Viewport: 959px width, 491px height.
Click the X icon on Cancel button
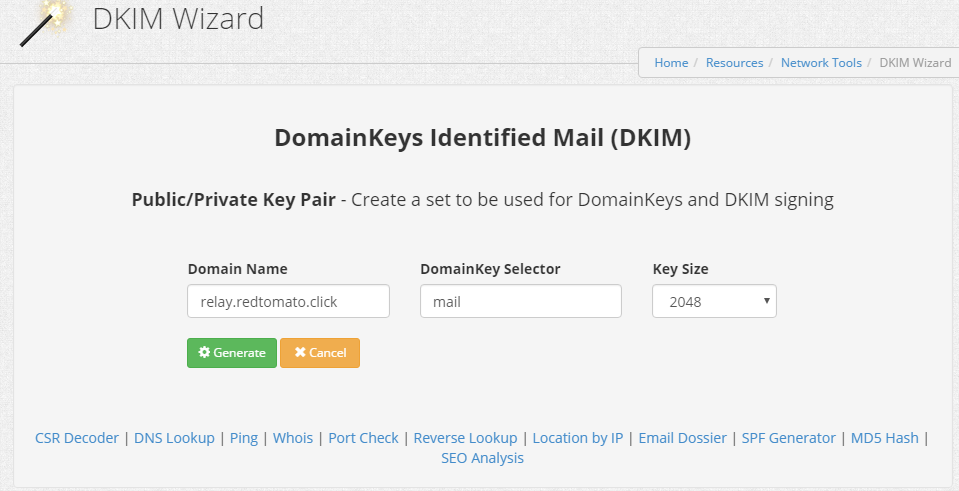point(300,352)
